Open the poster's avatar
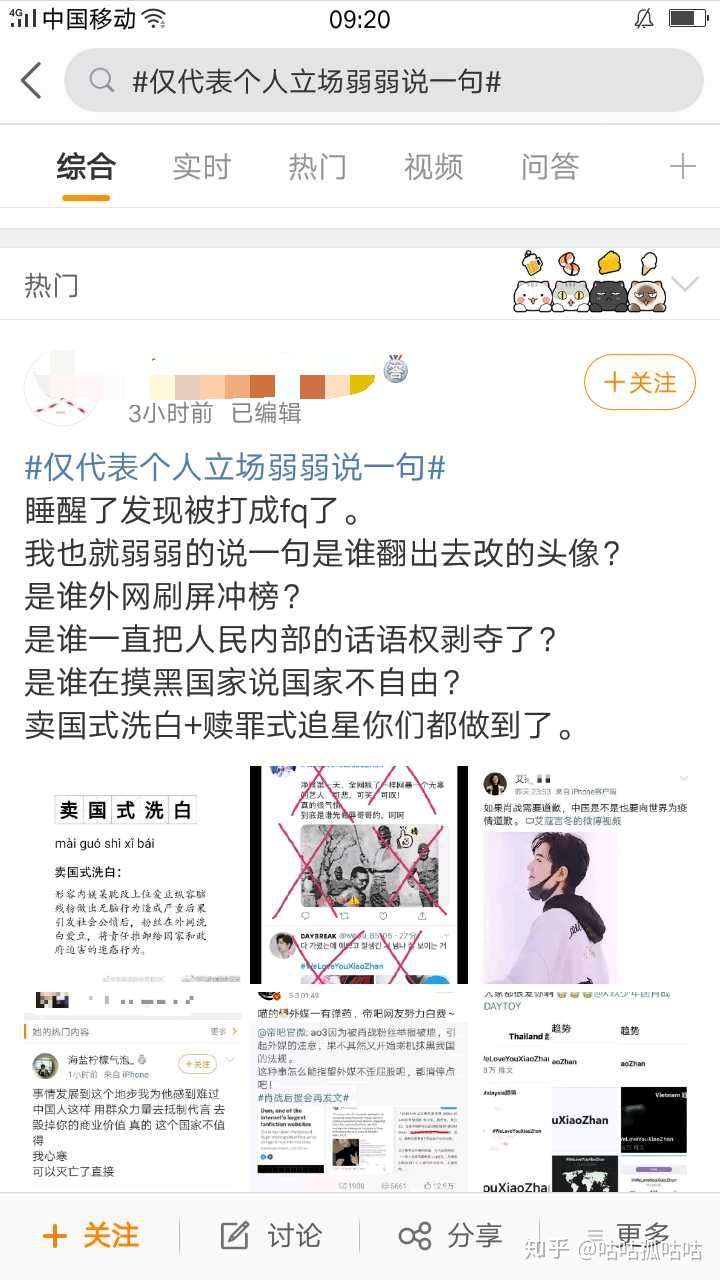Screen dimensions: 720x1280 point(62,388)
